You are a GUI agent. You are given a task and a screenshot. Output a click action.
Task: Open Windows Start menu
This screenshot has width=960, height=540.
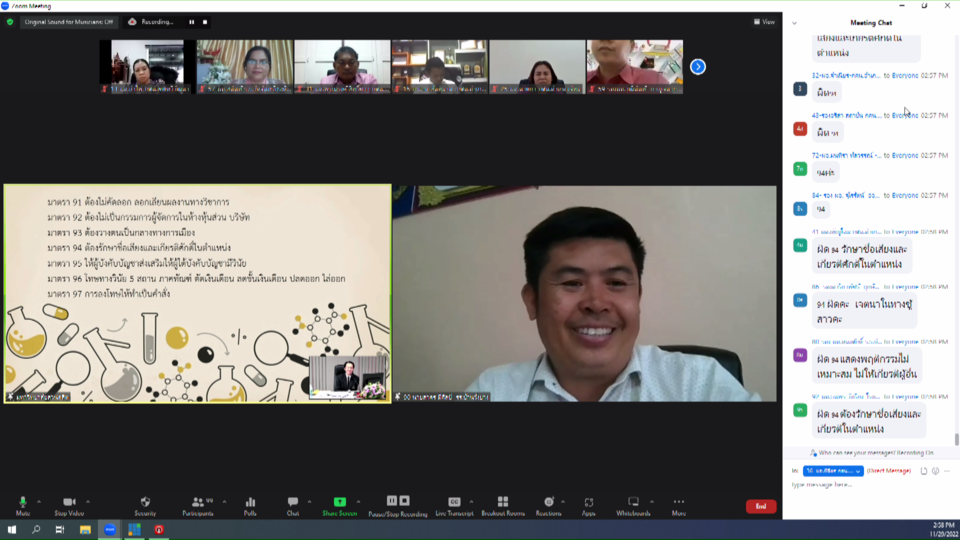point(12,530)
